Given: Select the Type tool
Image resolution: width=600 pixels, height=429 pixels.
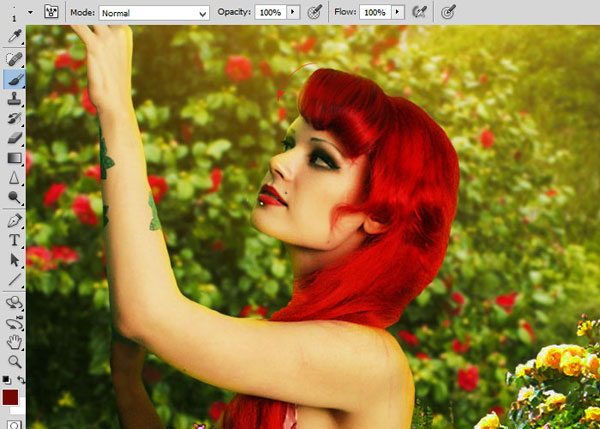Looking at the screenshot, I should [15, 240].
